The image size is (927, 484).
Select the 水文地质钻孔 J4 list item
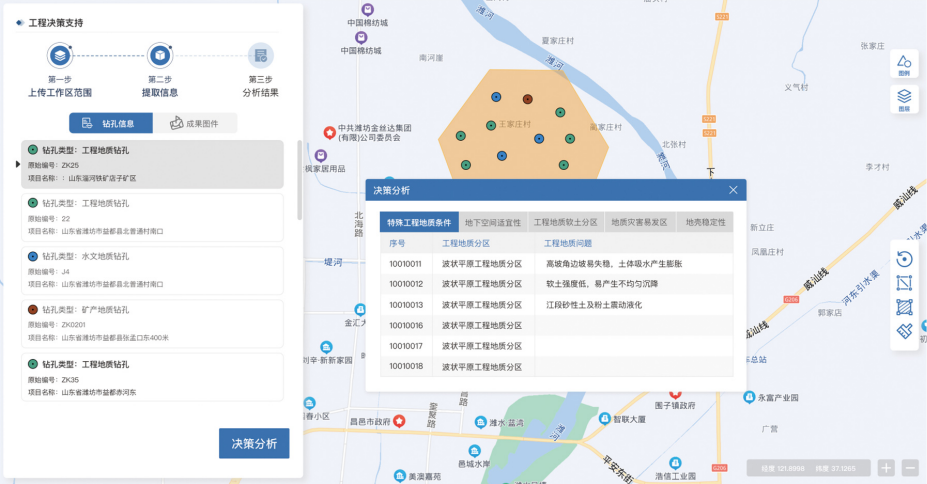pos(152,270)
